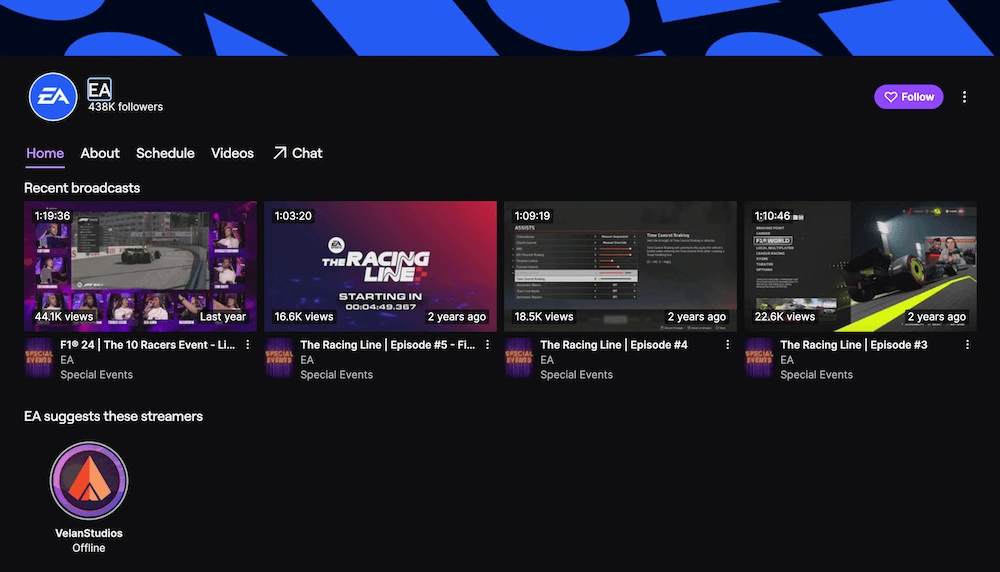Open the Schedule tab
1000x572 pixels.
(165, 153)
